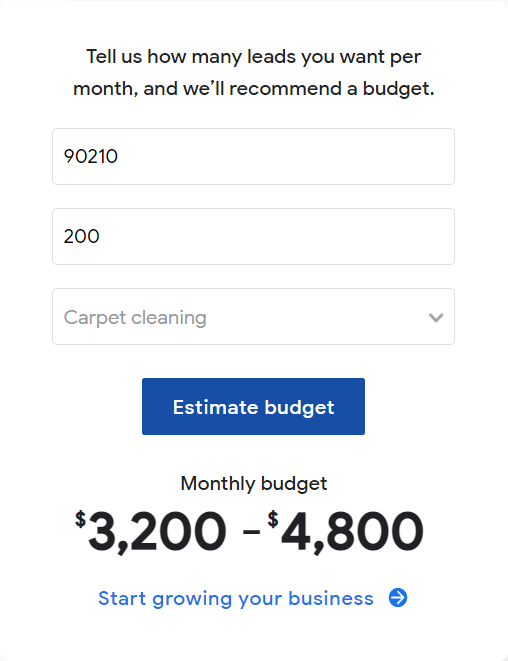
Task: Click the dash between budget amounts
Action: pos(251,532)
